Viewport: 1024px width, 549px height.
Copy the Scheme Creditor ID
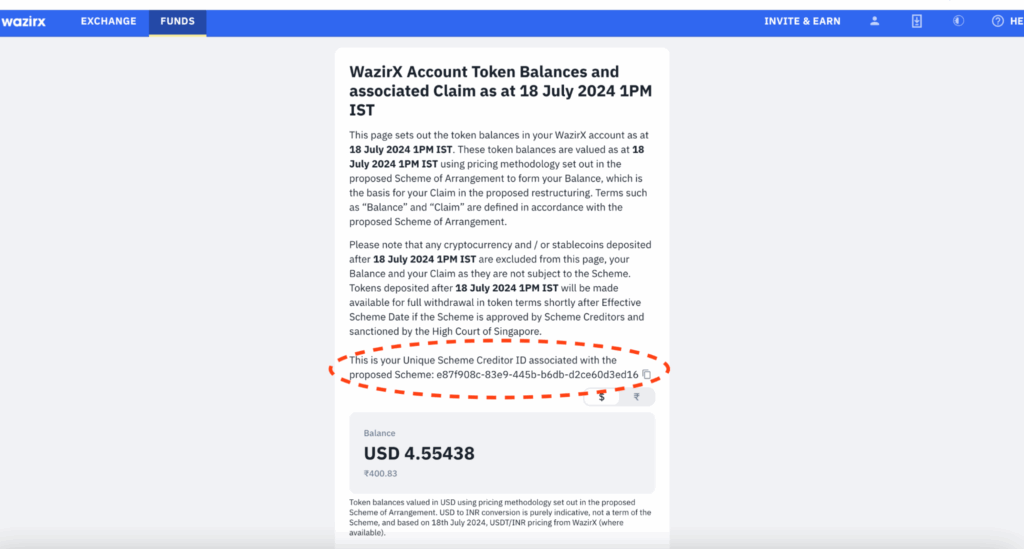tap(647, 374)
